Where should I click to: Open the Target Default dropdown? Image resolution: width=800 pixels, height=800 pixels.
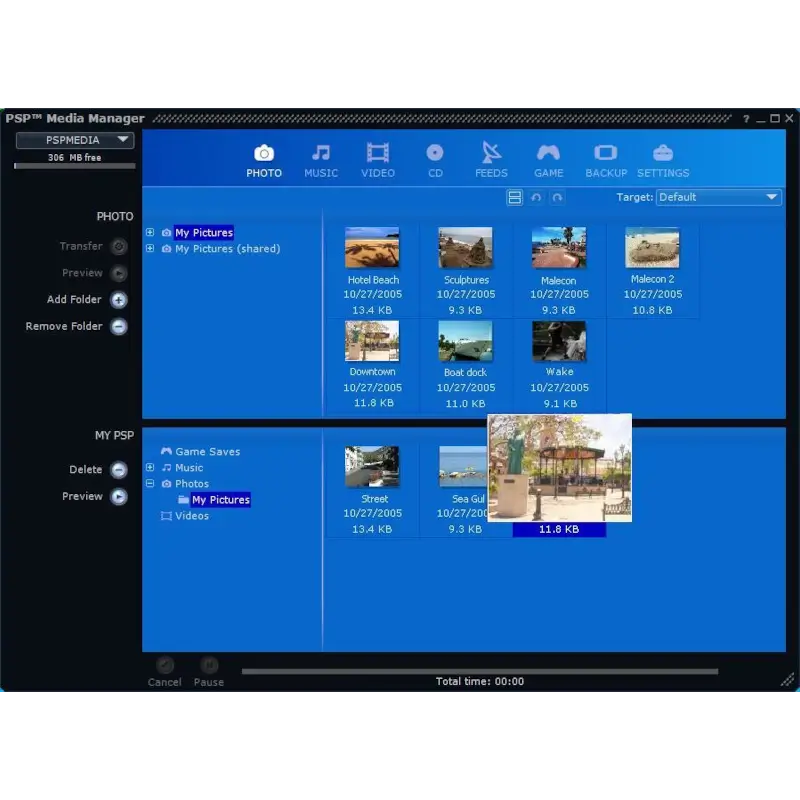718,198
